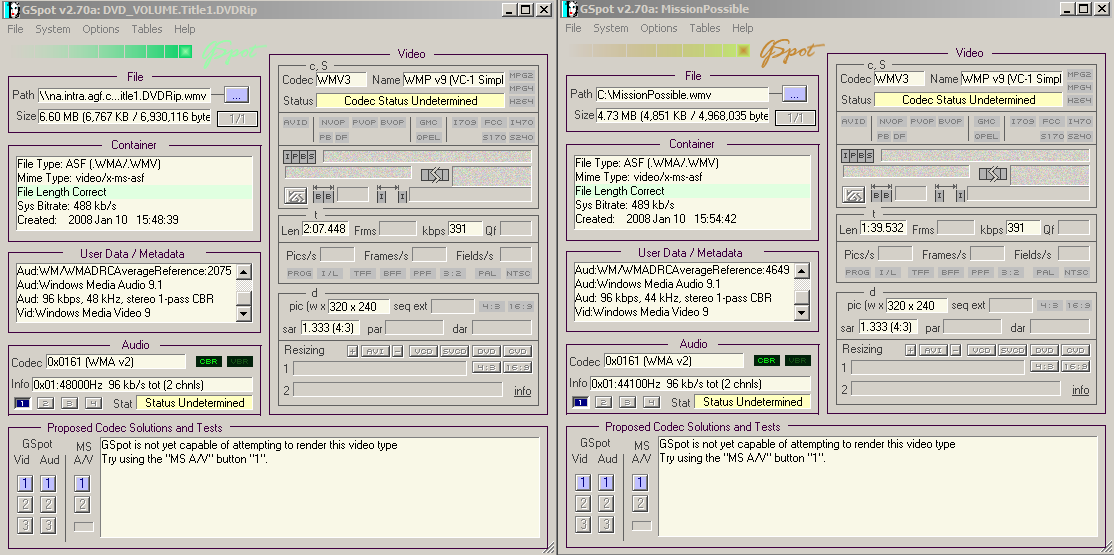Screen dimensions: 1114x555
Task: Click IPBS frame-type icon in DVD_VOLUME window
Action: pyautogui.click(x=299, y=156)
